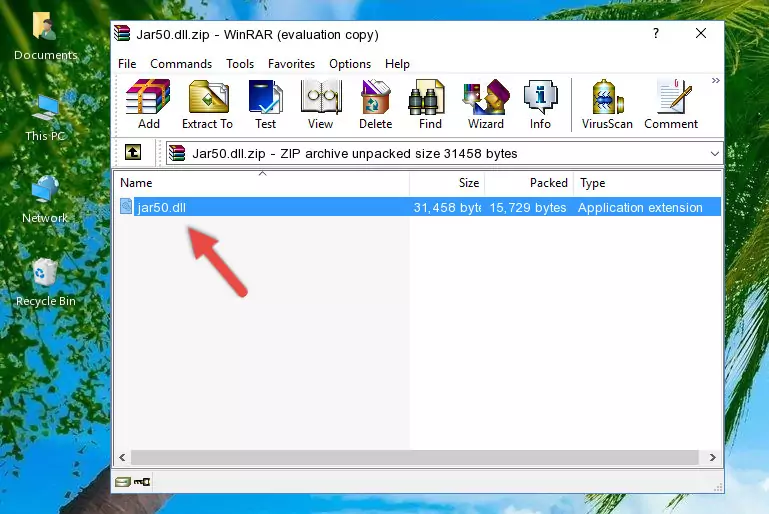Image resolution: width=769 pixels, height=514 pixels.
Task: Click the Delete toolbar icon
Action: click(x=376, y=104)
